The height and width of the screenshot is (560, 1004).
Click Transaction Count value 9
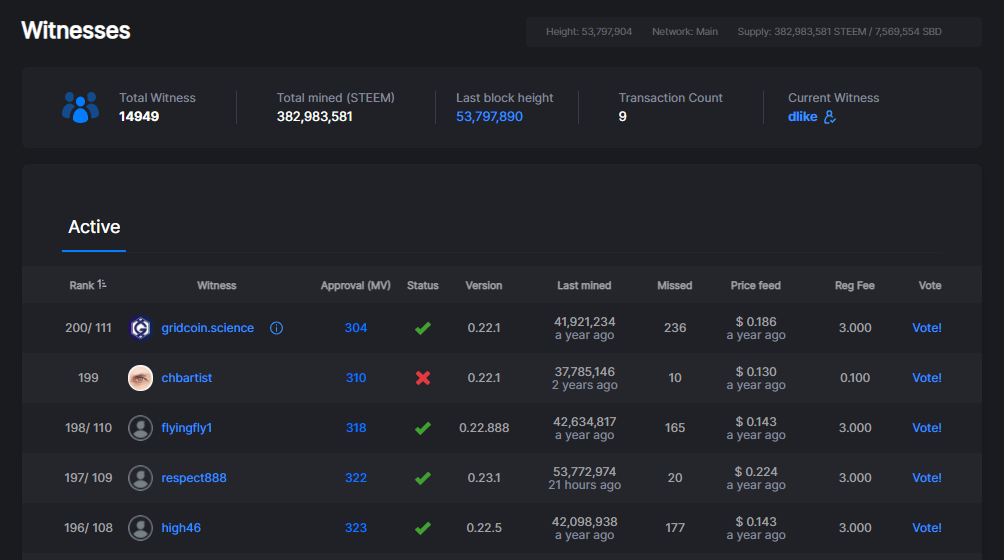[x=622, y=116]
